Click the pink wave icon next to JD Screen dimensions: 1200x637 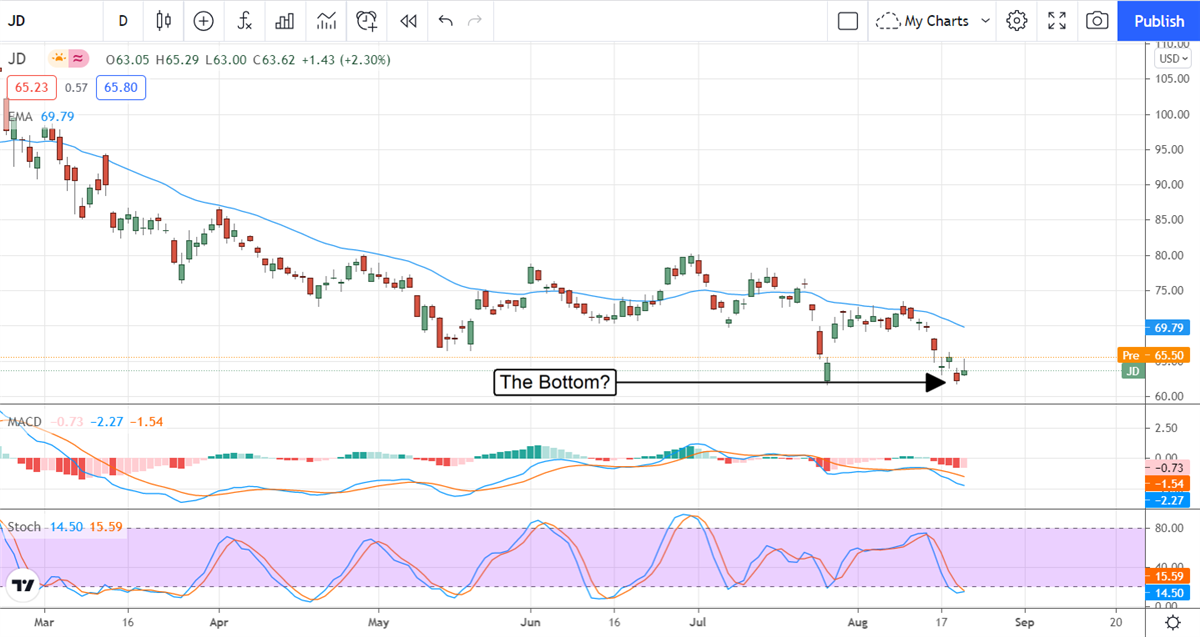click(77, 60)
